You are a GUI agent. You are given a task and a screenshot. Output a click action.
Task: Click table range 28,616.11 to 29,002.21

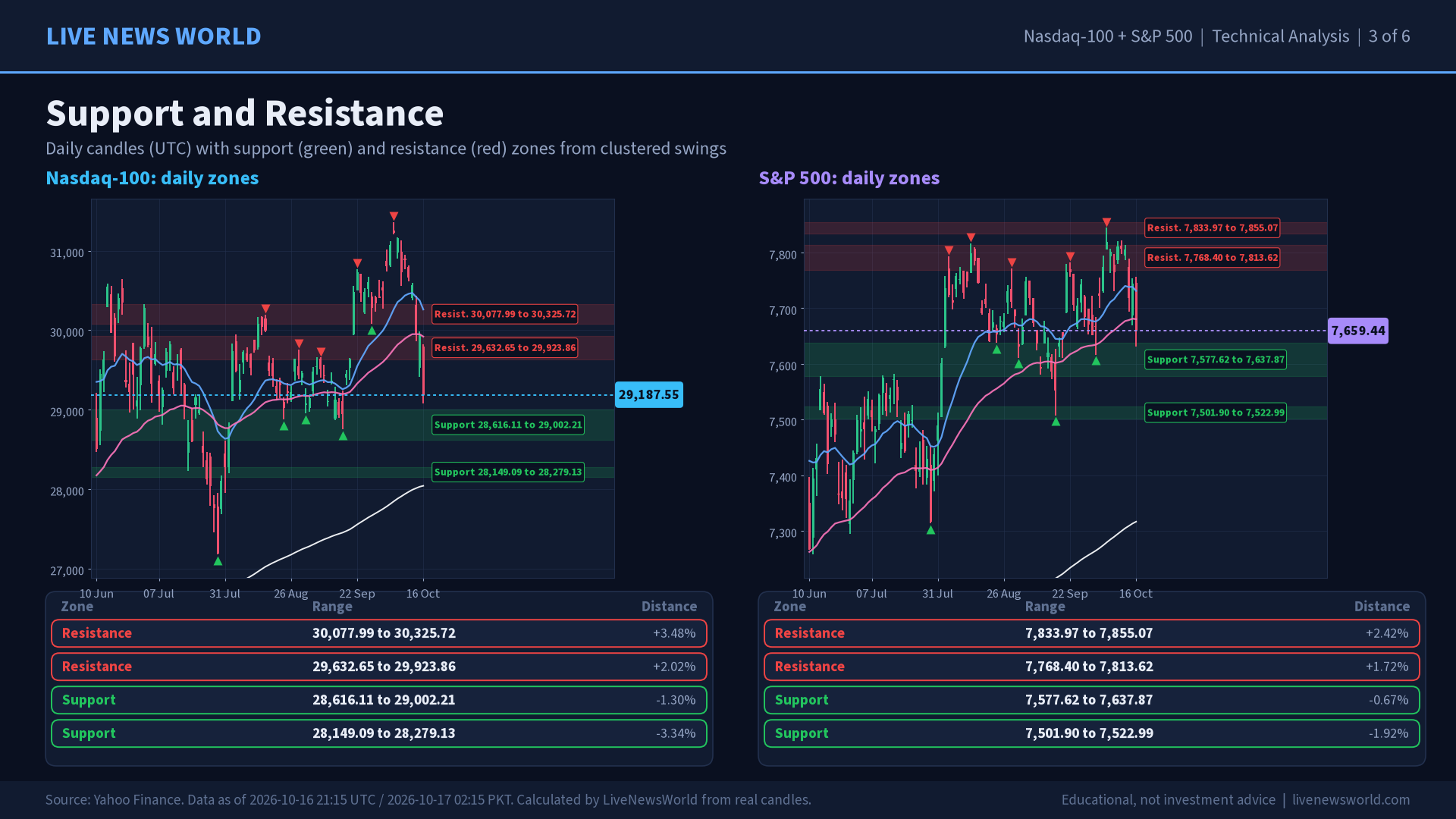[384, 700]
